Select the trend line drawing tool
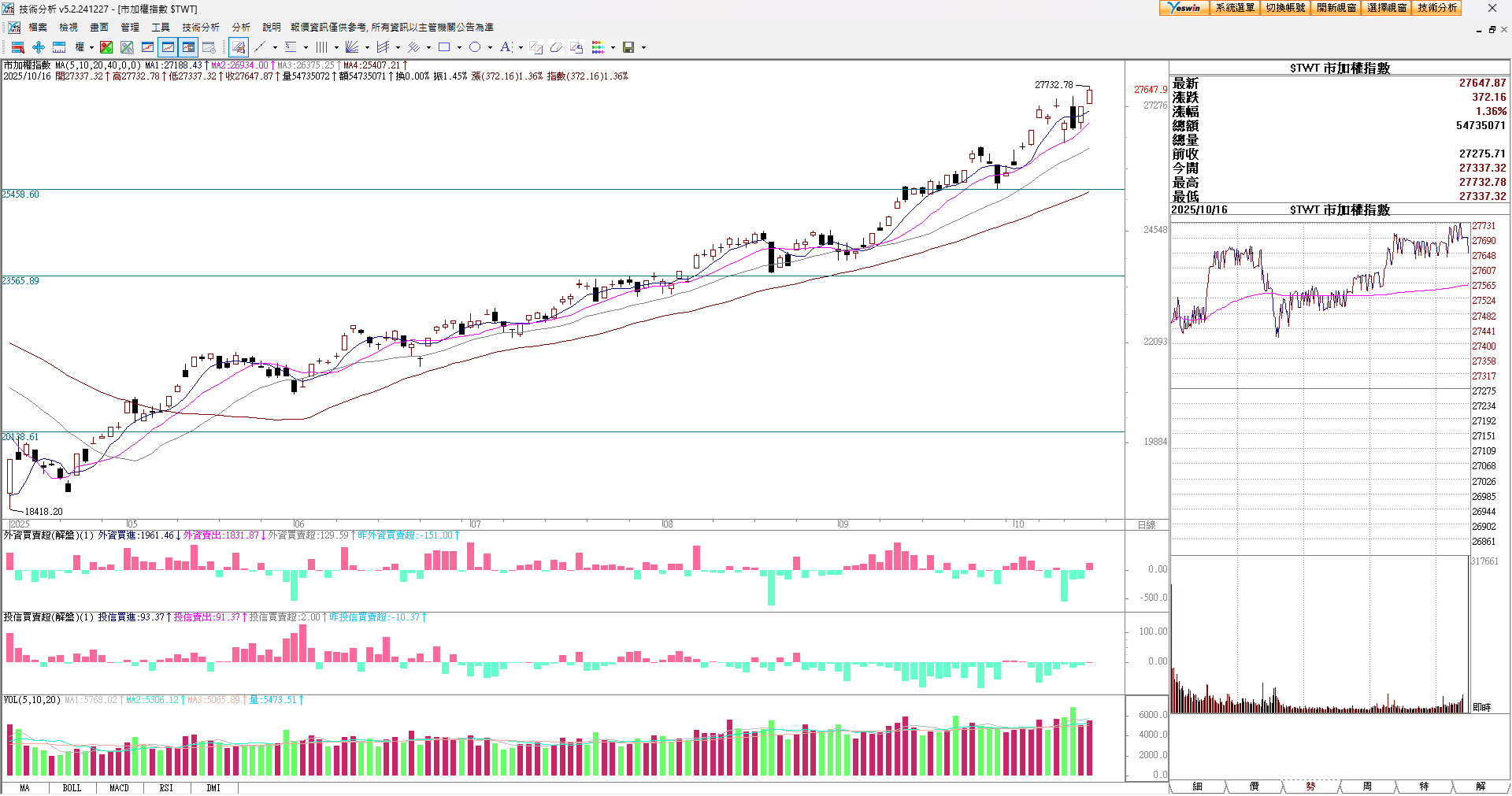The height and width of the screenshot is (796, 1512). tap(260, 47)
